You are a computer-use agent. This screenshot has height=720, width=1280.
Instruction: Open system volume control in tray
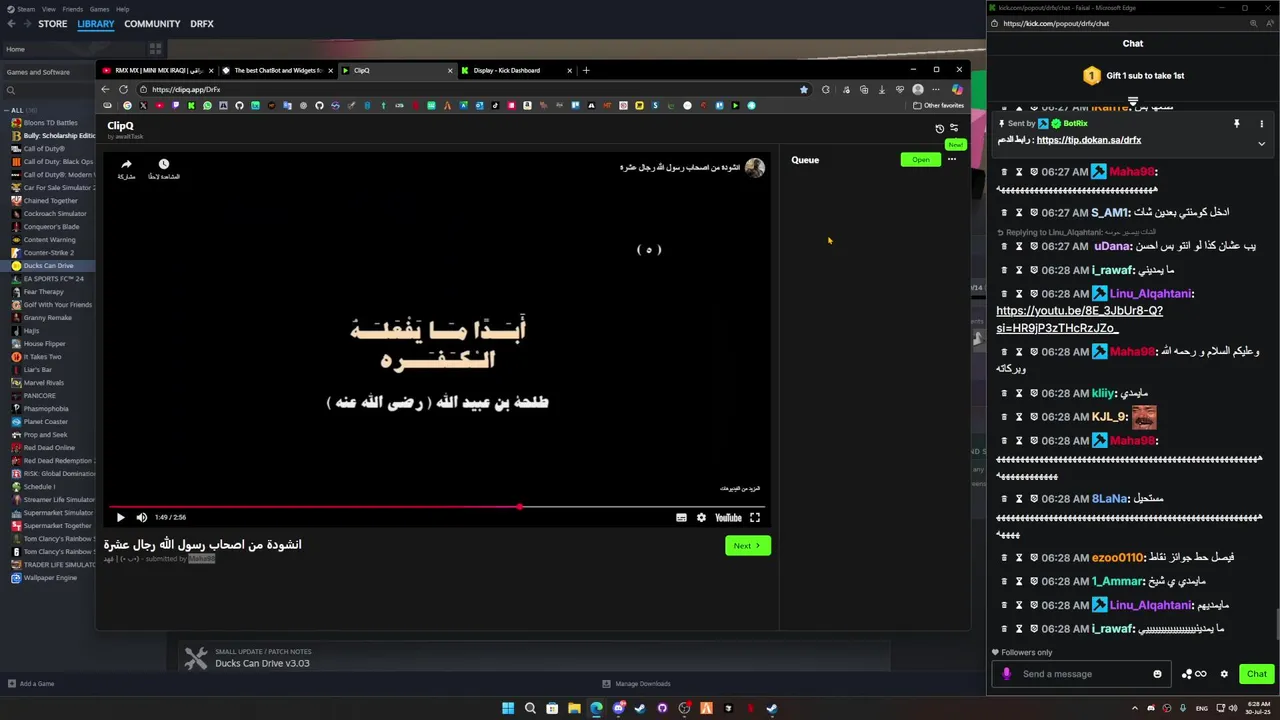coord(1231,708)
